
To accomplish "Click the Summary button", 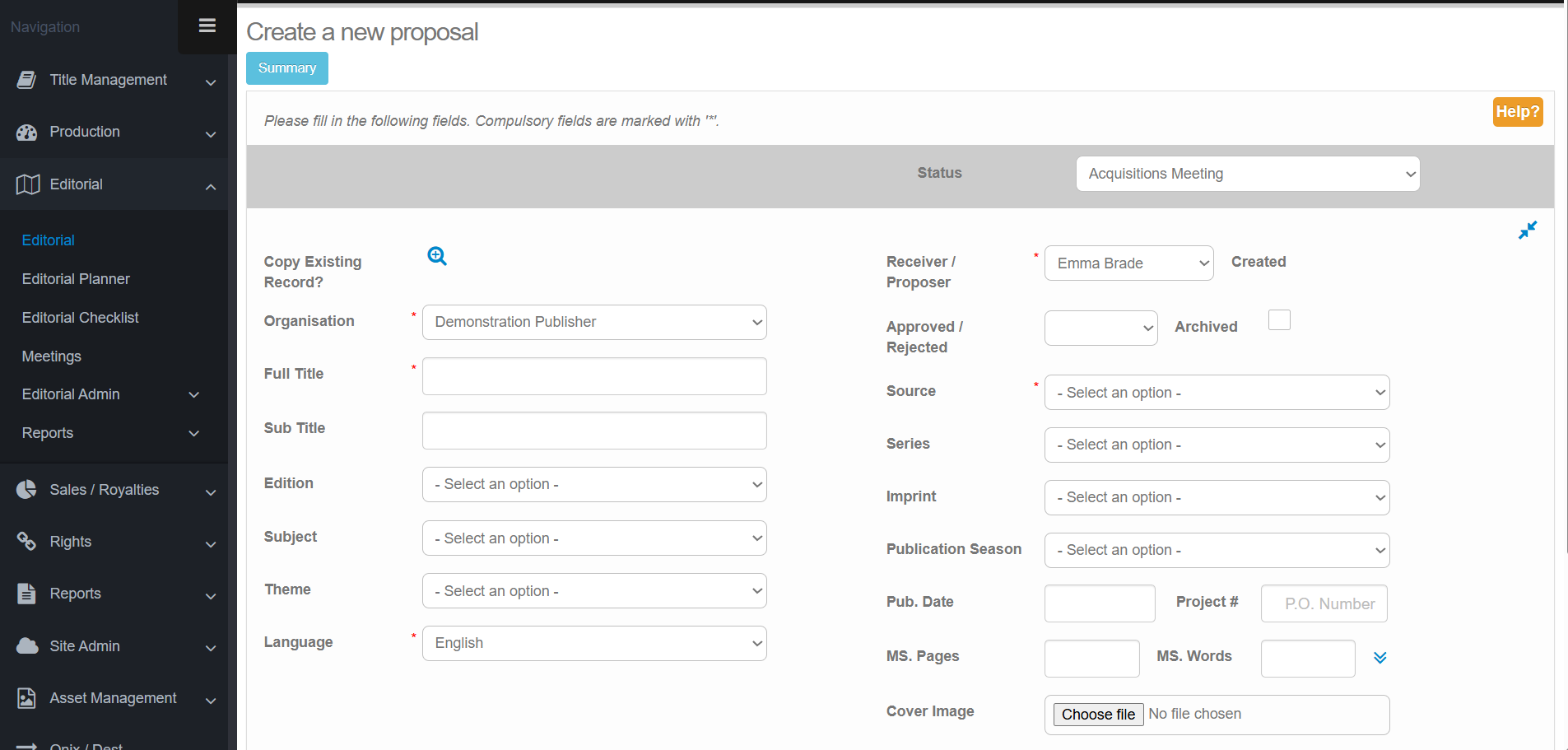I will [286, 68].
